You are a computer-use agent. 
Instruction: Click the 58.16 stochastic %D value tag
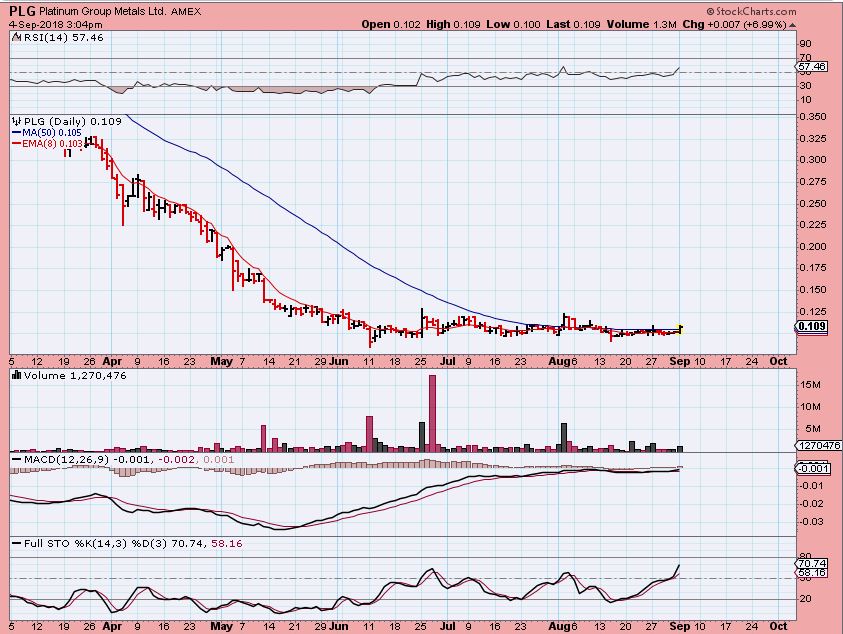pos(812,572)
